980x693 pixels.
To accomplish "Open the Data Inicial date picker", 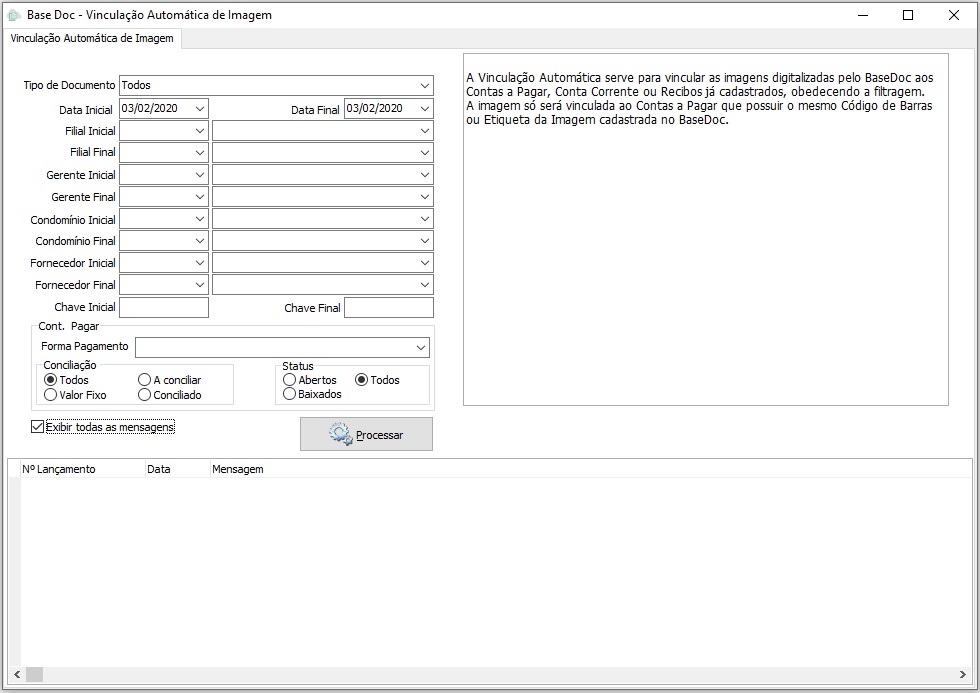I will pyautogui.click(x=200, y=109).
